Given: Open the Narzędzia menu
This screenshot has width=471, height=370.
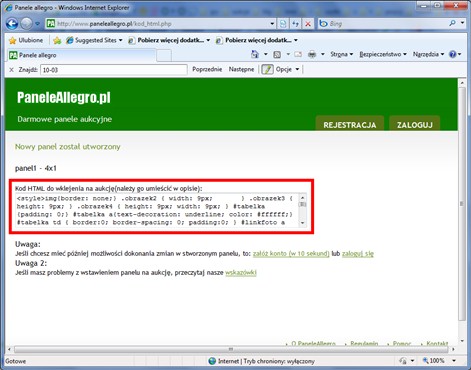Looking at the screenshot, I should tap(428, 54).
